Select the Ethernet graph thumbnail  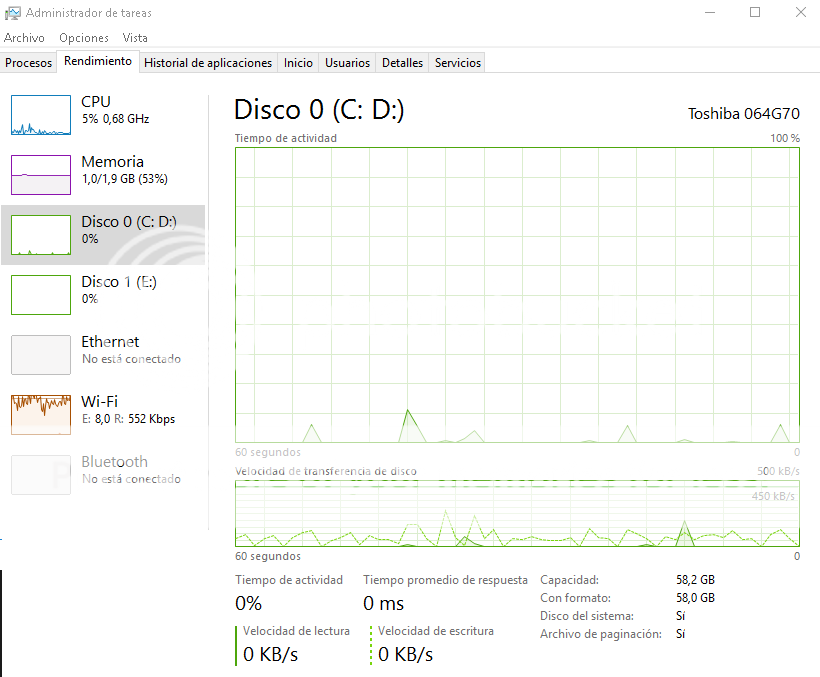(41, 355)
